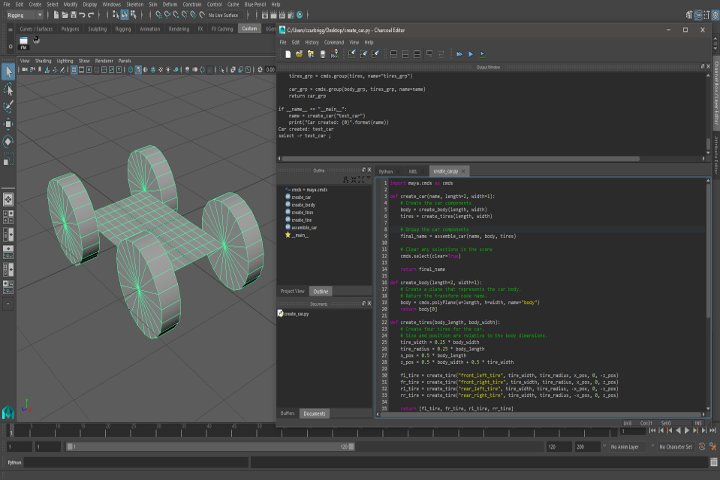Click Maya's Save Scene icon
This screenshot has width=720, height=480.
pos(73,15)
